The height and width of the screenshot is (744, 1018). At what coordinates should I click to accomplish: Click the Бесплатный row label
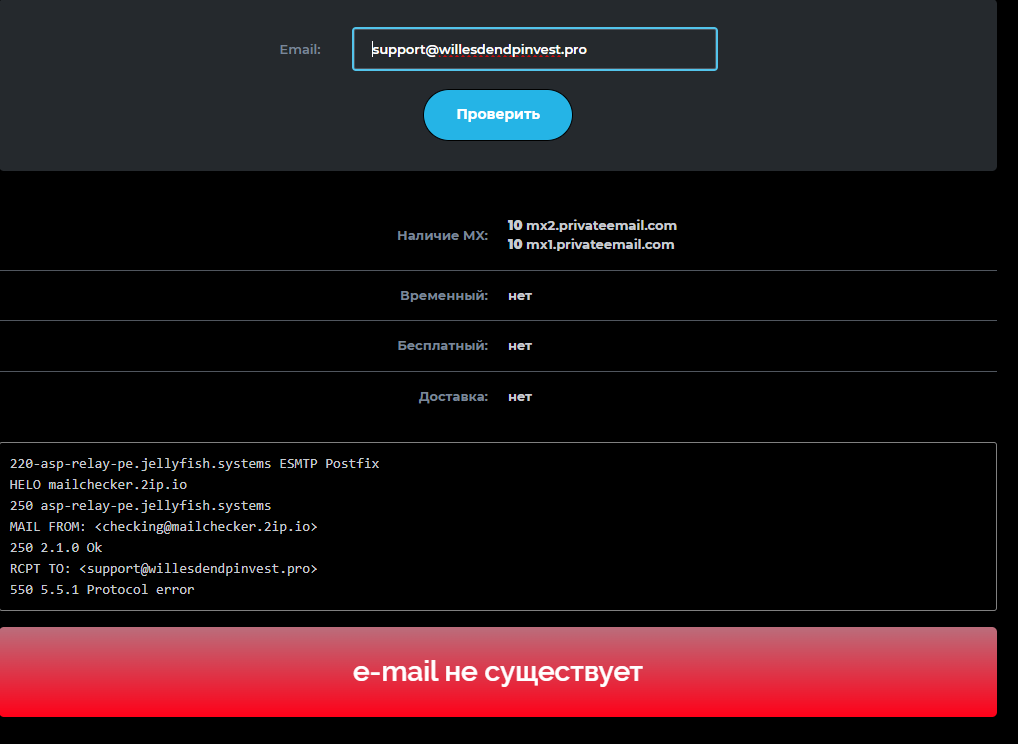(442, 346)
